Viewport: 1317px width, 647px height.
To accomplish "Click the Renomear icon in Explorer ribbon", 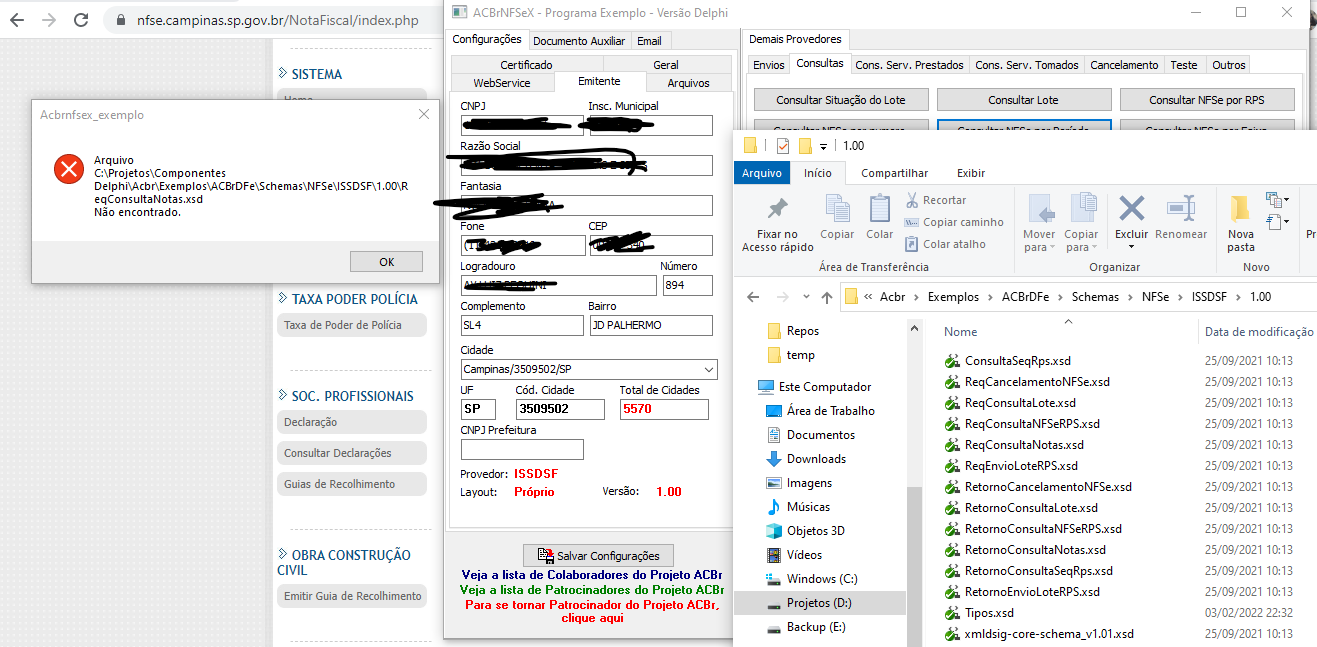I will click(1181, 208).
